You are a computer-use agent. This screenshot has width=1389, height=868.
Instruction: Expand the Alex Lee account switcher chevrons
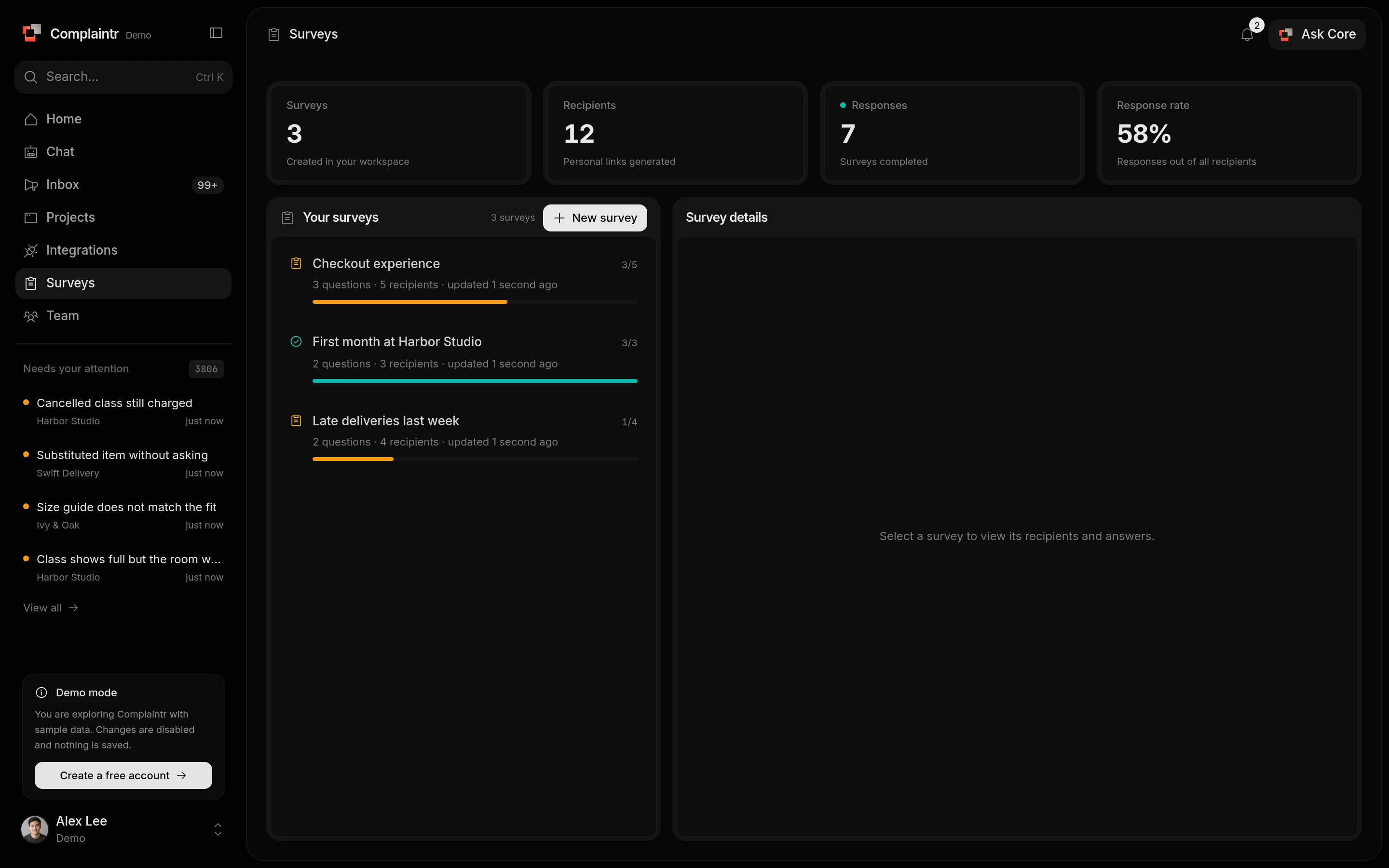(218, 829)
